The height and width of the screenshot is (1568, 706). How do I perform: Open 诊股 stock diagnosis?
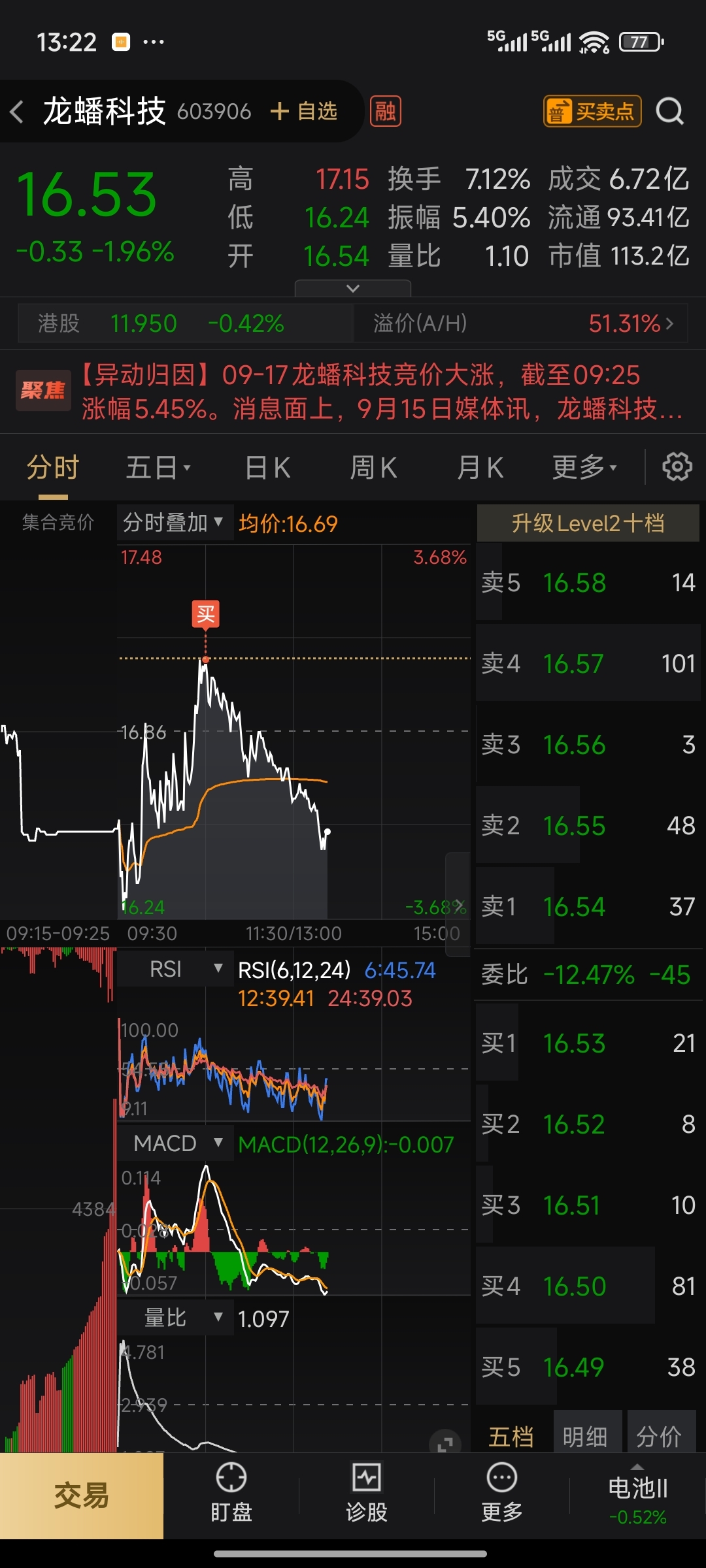point(367,1495)
